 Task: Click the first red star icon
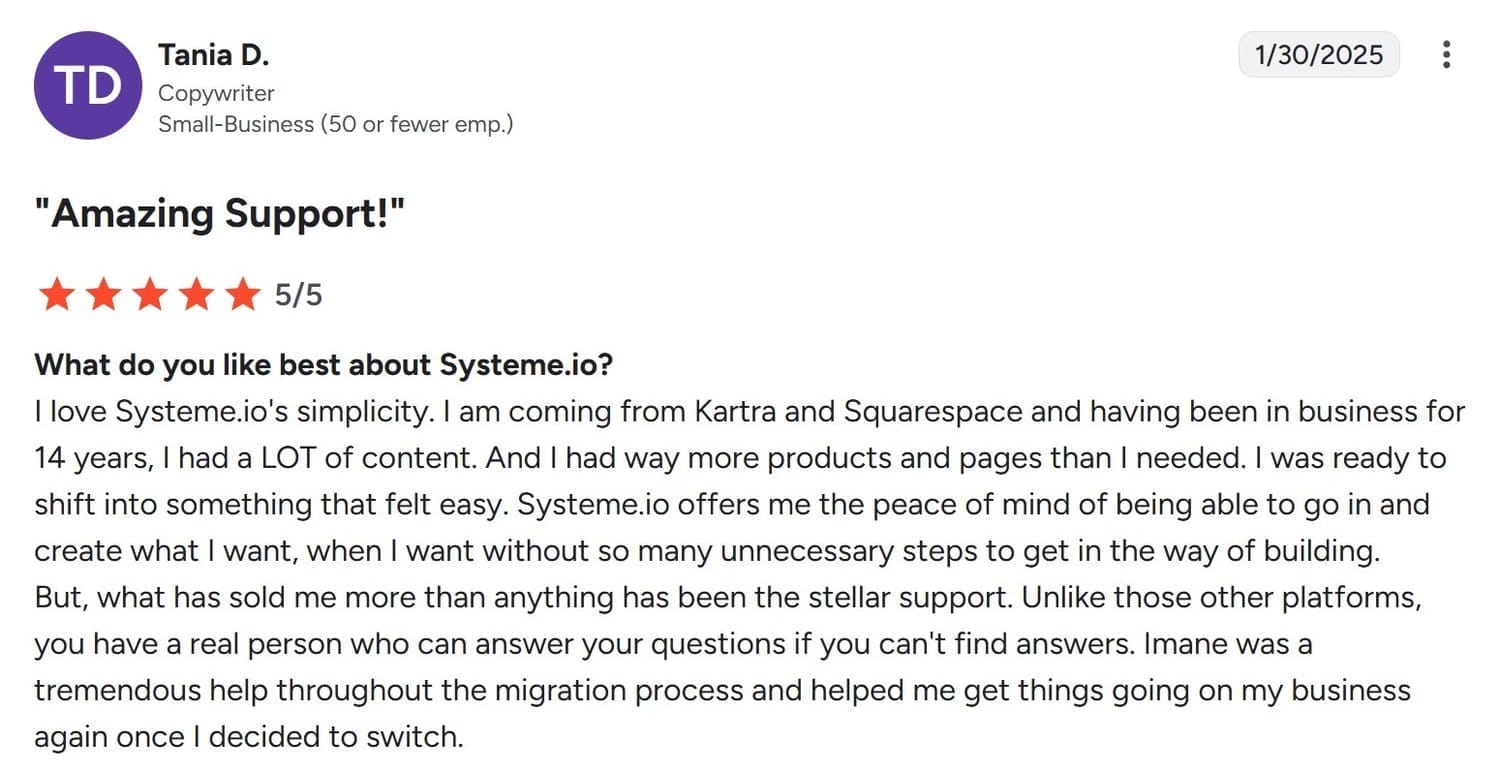click(57, 294)
